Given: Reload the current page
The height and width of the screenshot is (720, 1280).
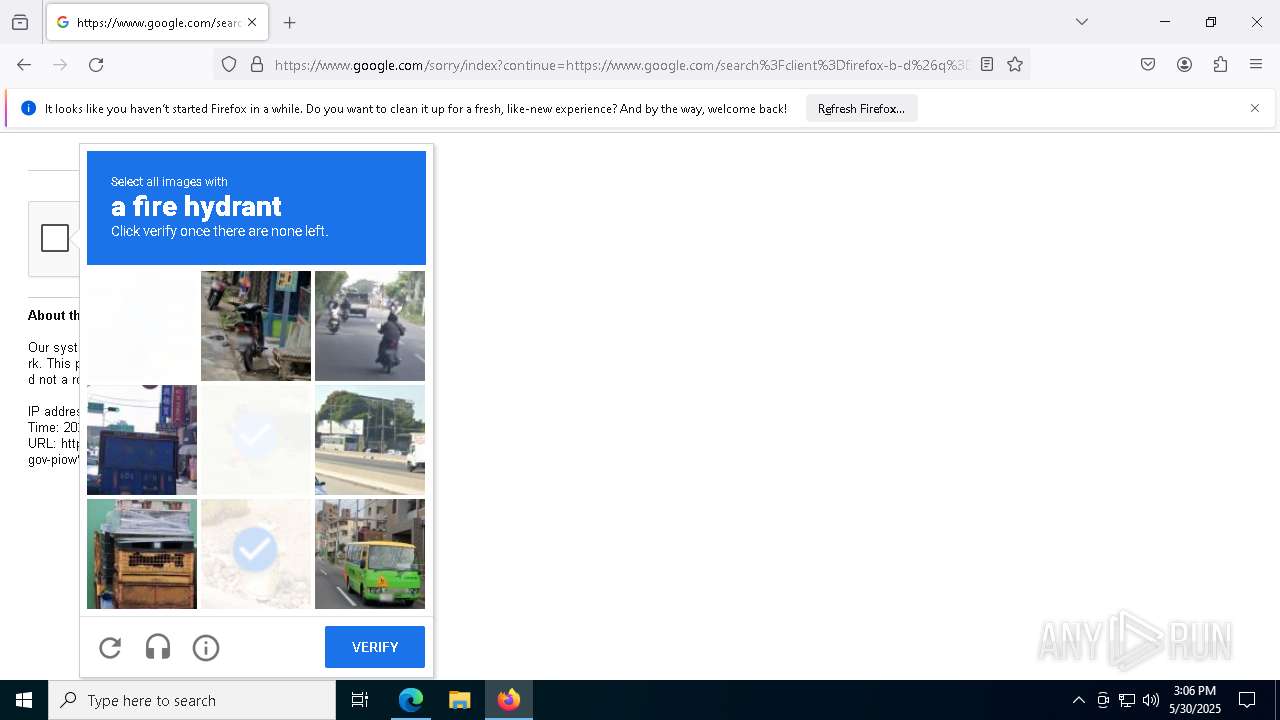Looking at the screenshot, I should pos(96,65).
